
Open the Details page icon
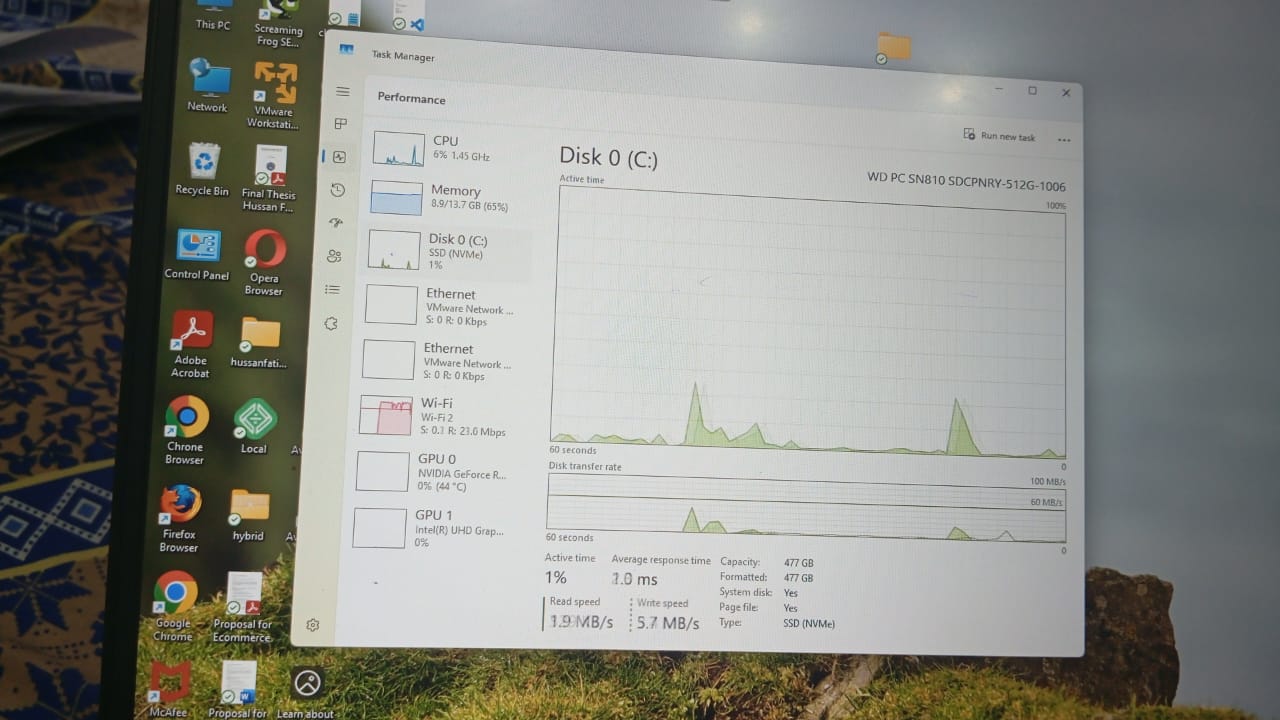point(333,290)
